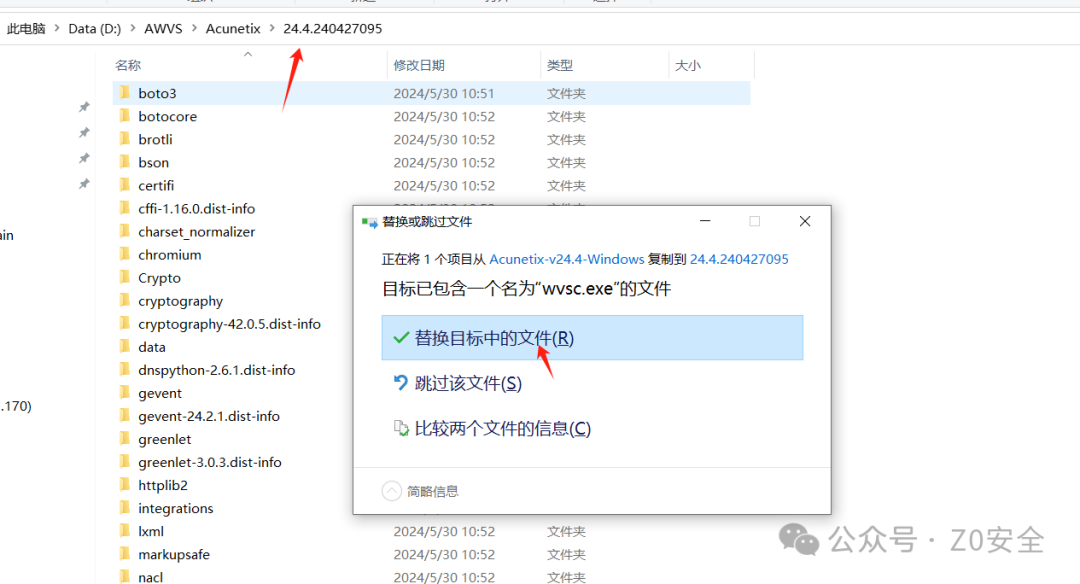This screenshot has height=584, width=1080.
Task: Click the markupsafe folder icon
Action: click(x=125, y=554)
